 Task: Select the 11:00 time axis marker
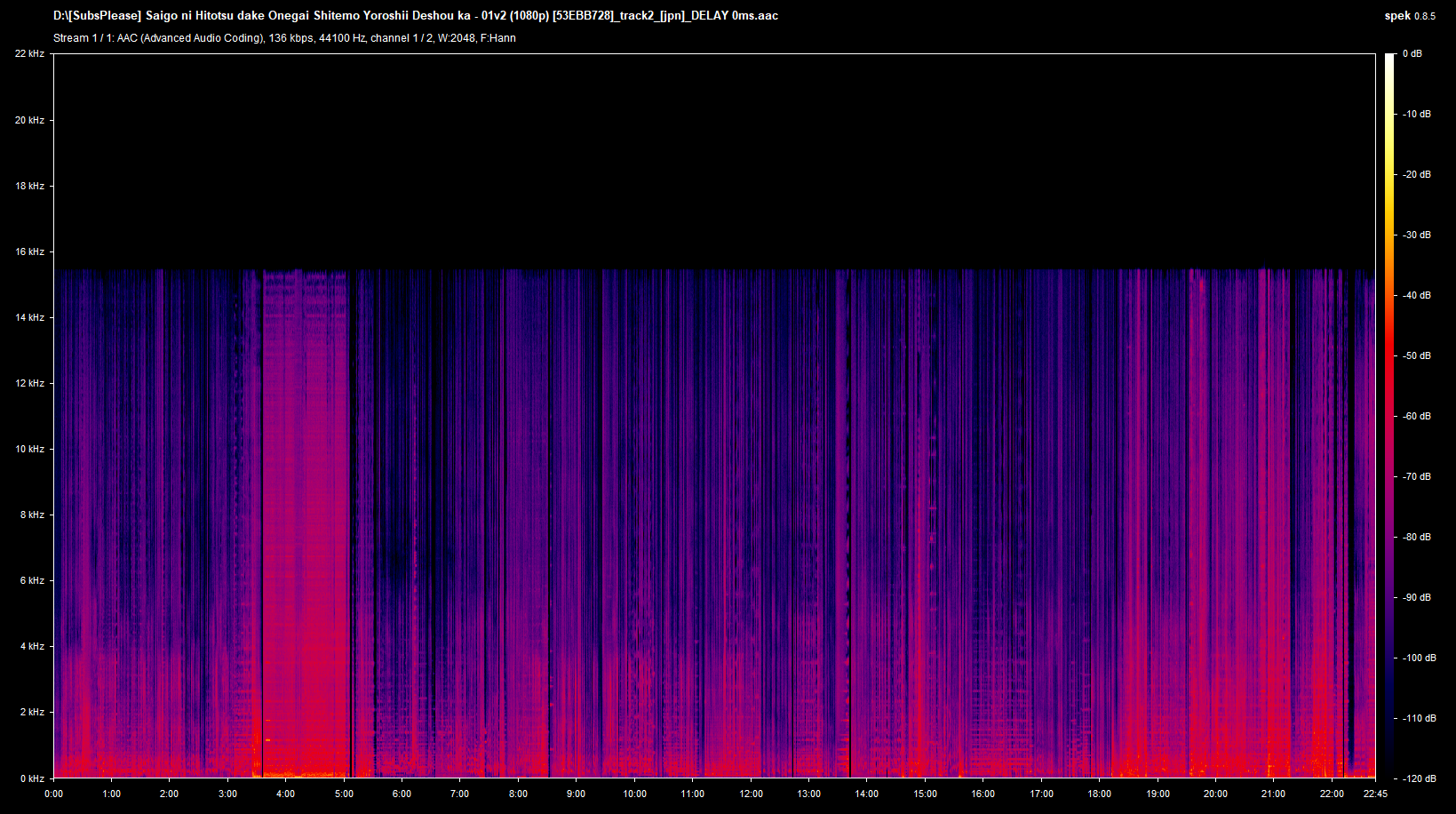coord(692,794)
